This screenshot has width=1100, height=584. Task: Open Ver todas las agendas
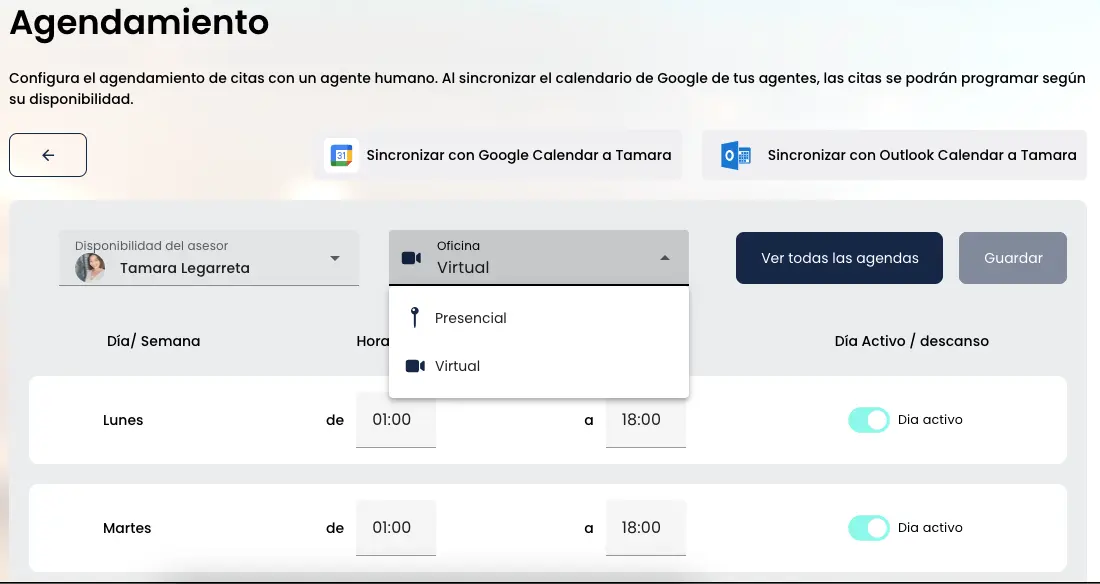839,258
